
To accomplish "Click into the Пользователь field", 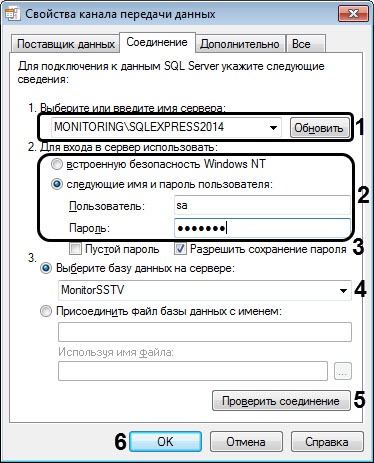I will [262, 205].
